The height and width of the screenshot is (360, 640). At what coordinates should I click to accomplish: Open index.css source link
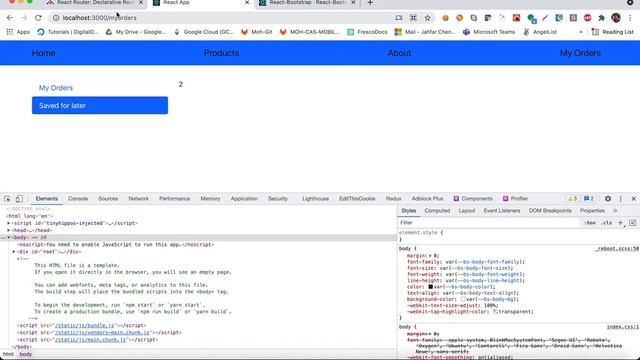point(622,327)
